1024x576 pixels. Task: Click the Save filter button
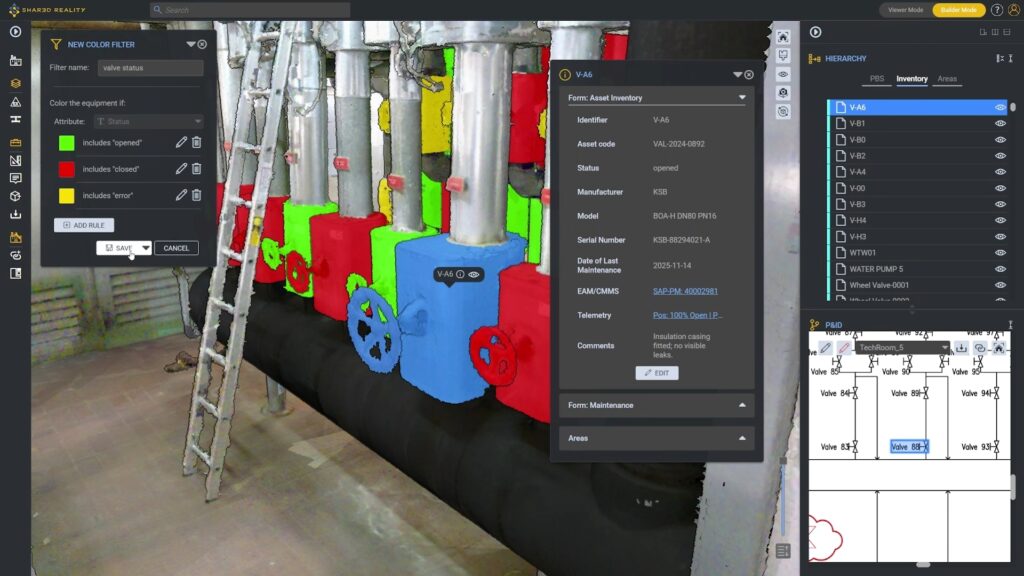coord(118,248)
